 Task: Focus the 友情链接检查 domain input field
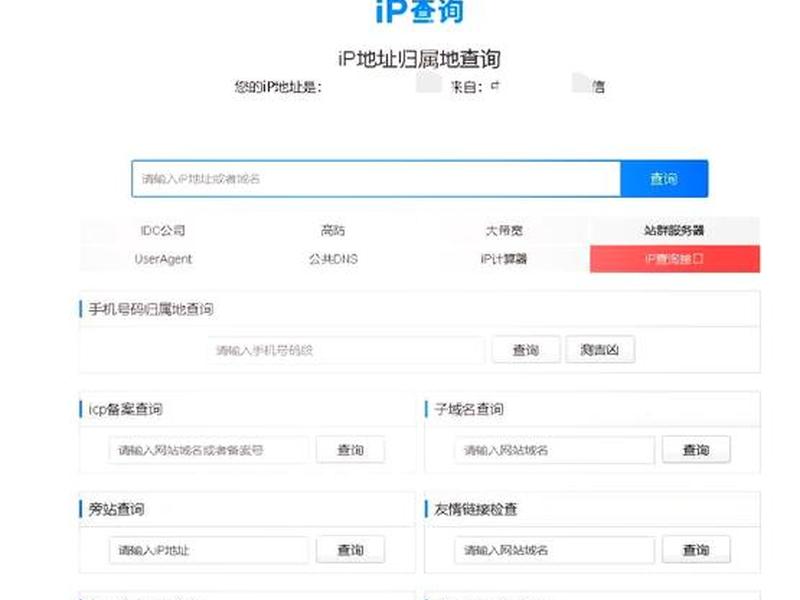555,550
